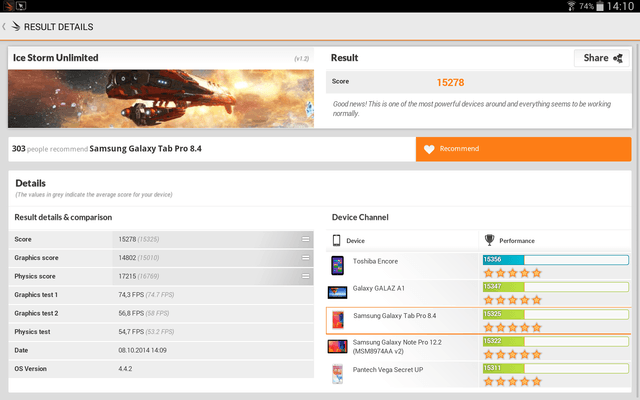640x400 pixels.
Task: Tap the stars under Galaxy Note Pro 12.2
Action: point(513,355)
